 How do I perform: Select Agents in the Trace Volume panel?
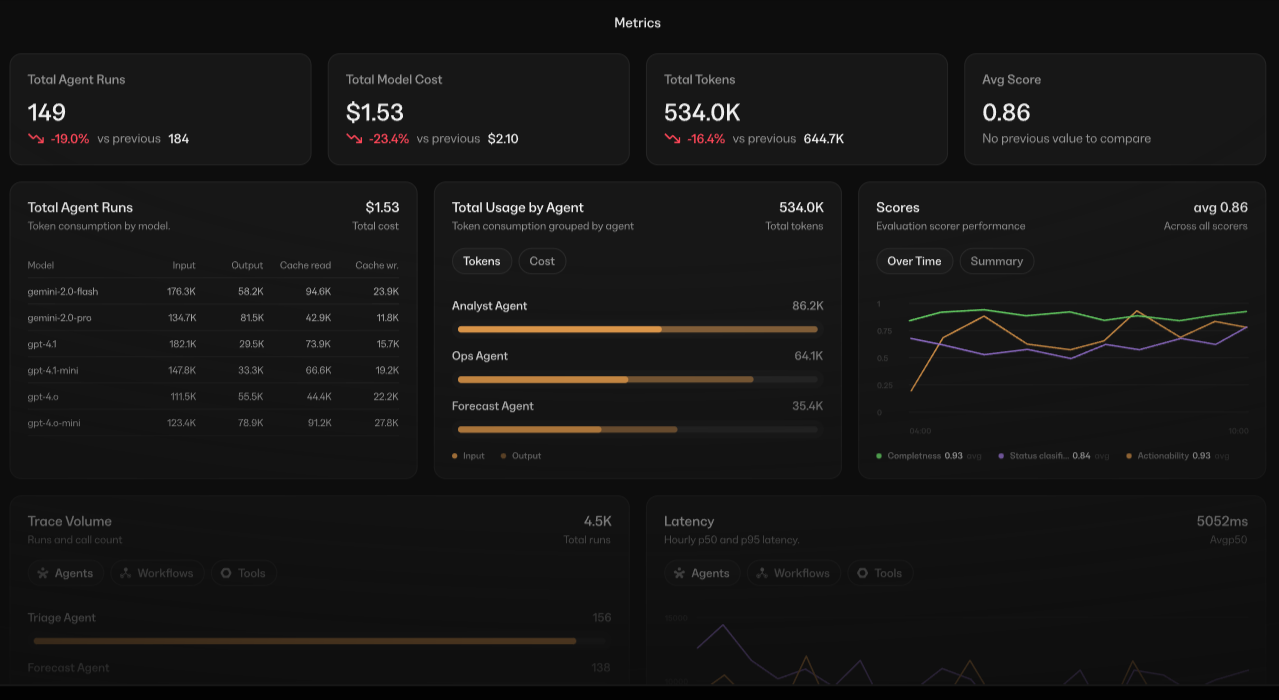pyautogui.click(x=65, y=573)
